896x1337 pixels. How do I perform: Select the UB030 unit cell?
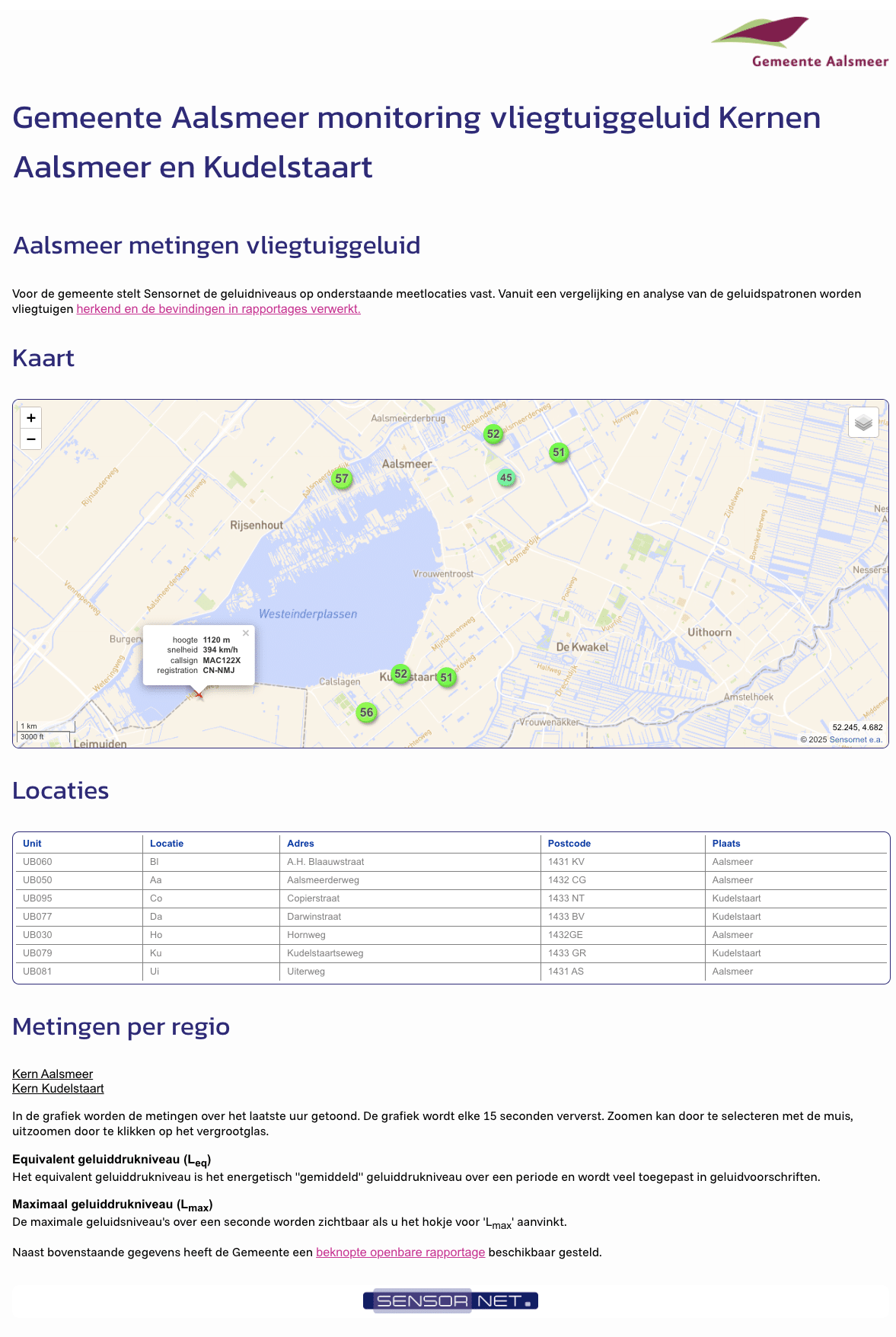click(79, 935)
